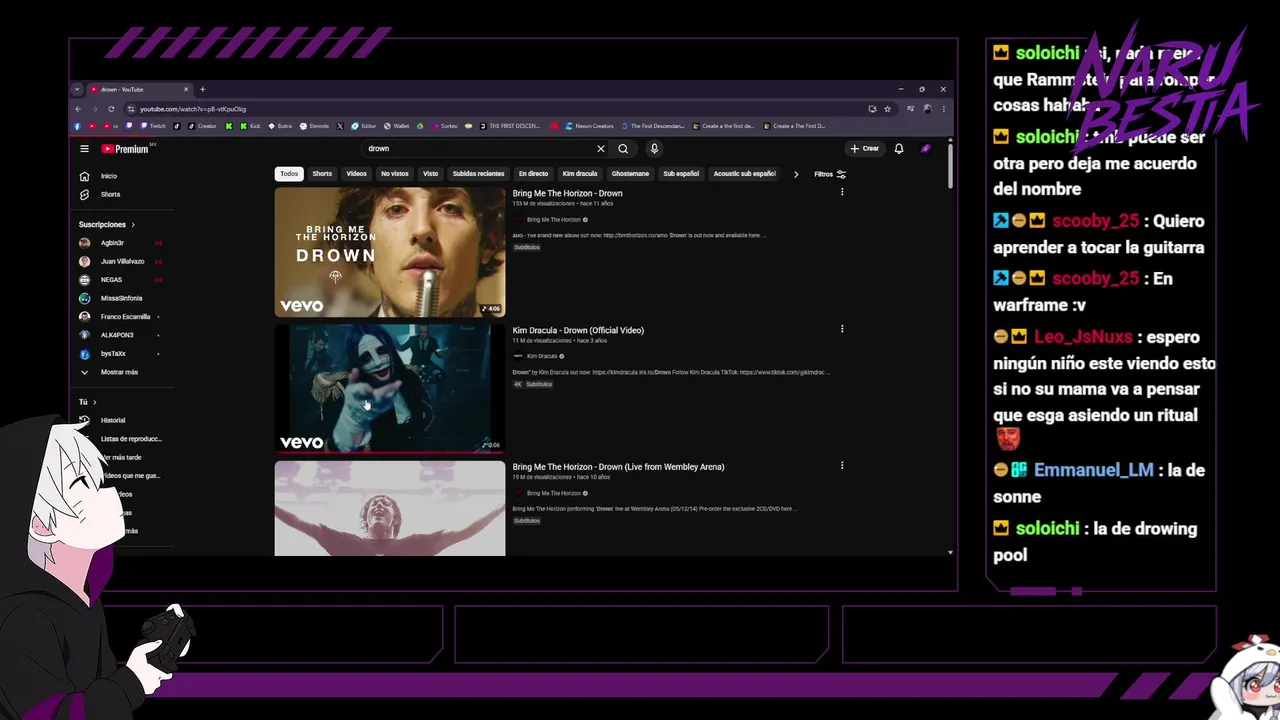Open Bring Me The Horizon - Drown title
Screen dimensions: 1280x720
(567, 193)
